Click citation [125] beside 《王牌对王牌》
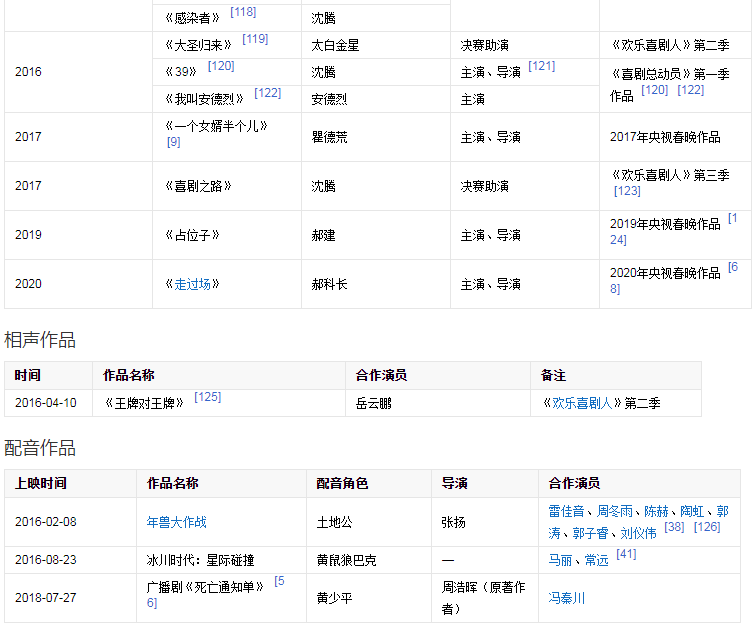Screen dimensions: 756x628 207,397
